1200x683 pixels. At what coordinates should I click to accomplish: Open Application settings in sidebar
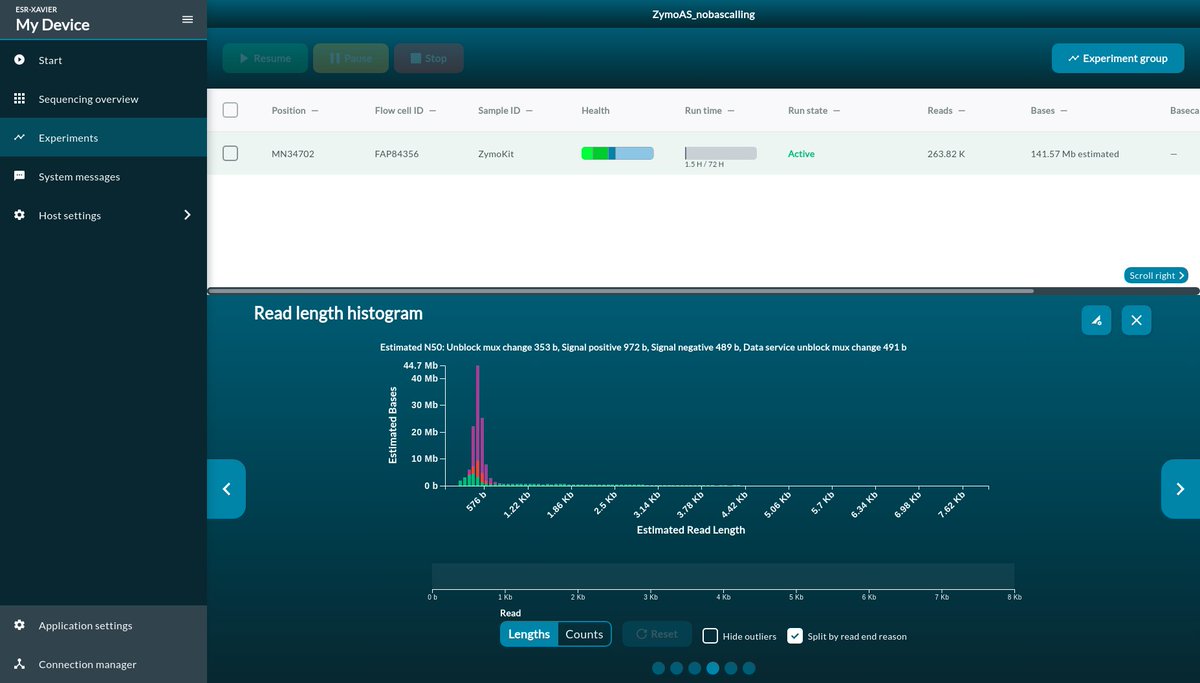point(103,625)
